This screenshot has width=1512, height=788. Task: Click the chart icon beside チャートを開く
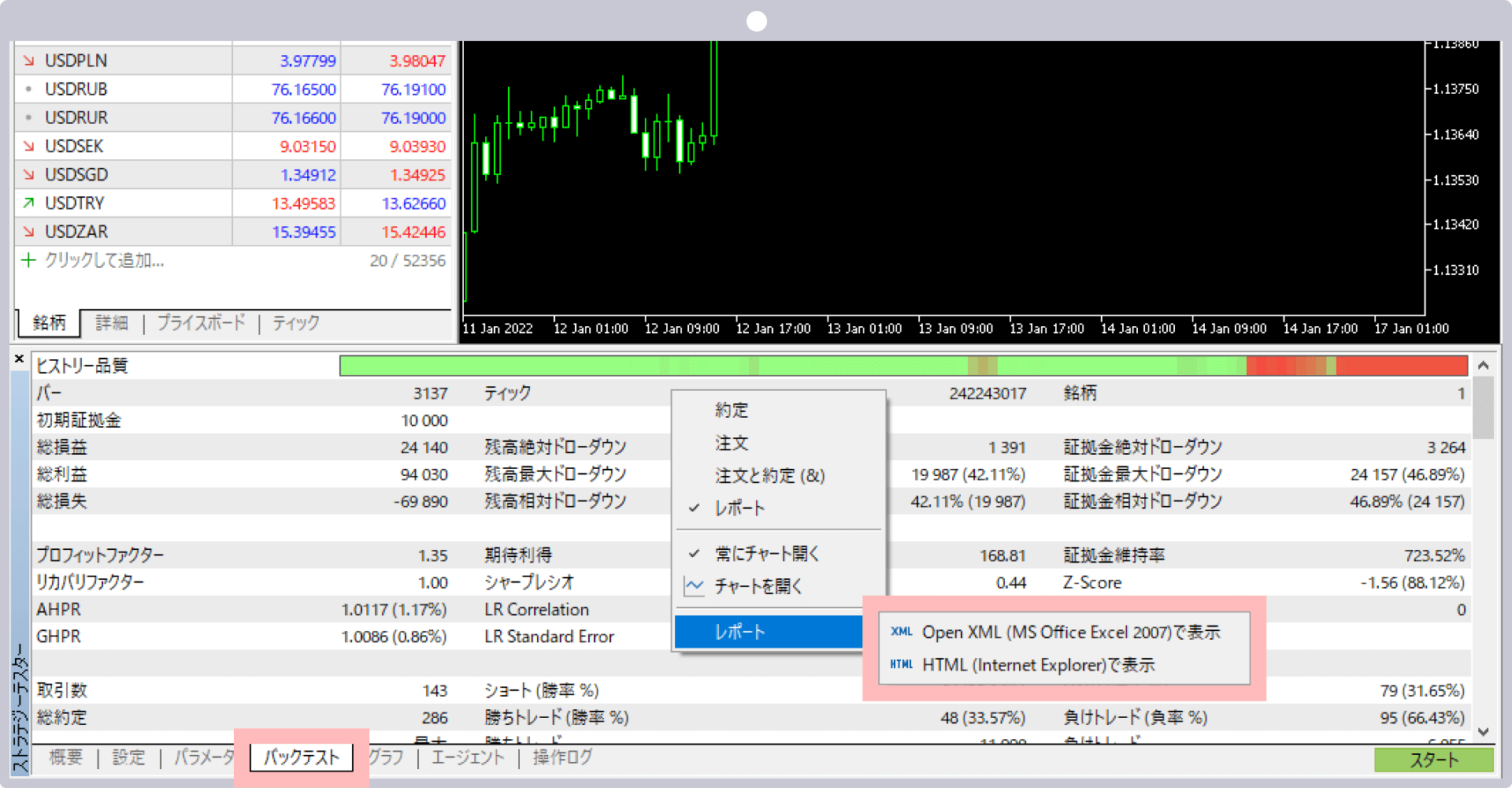[694, 586]
